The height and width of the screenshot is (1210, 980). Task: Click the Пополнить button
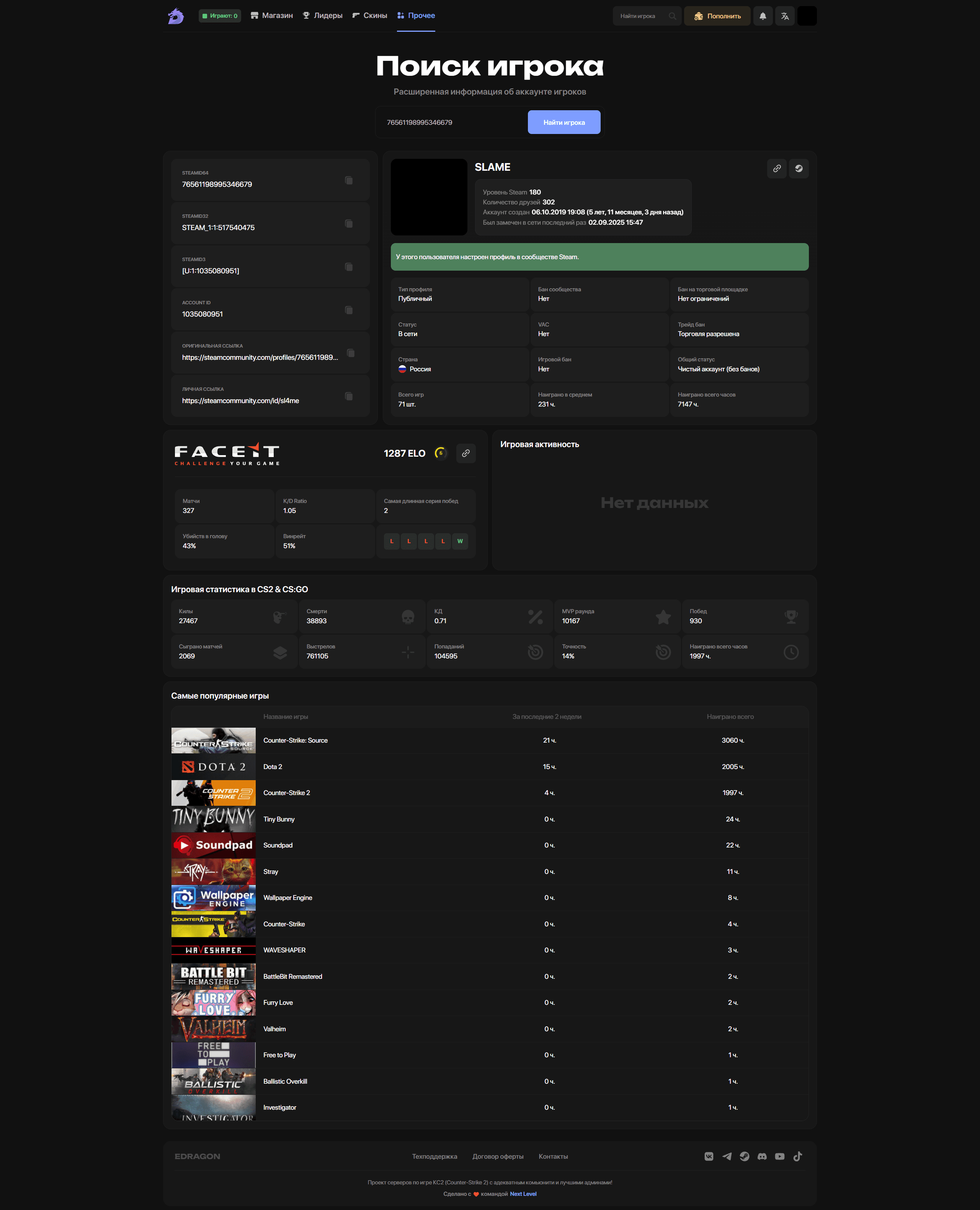(x=717, y=16)
